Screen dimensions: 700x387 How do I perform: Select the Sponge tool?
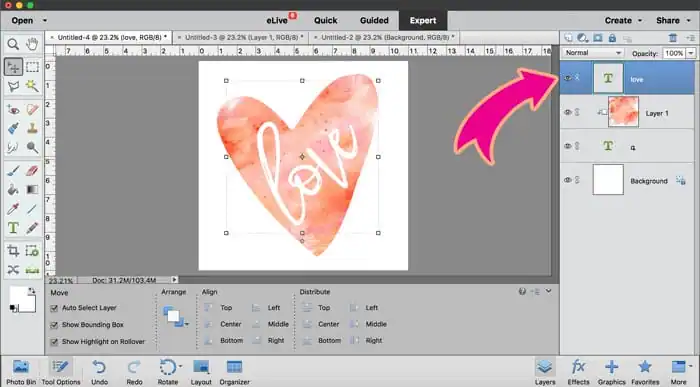[32, 147]
